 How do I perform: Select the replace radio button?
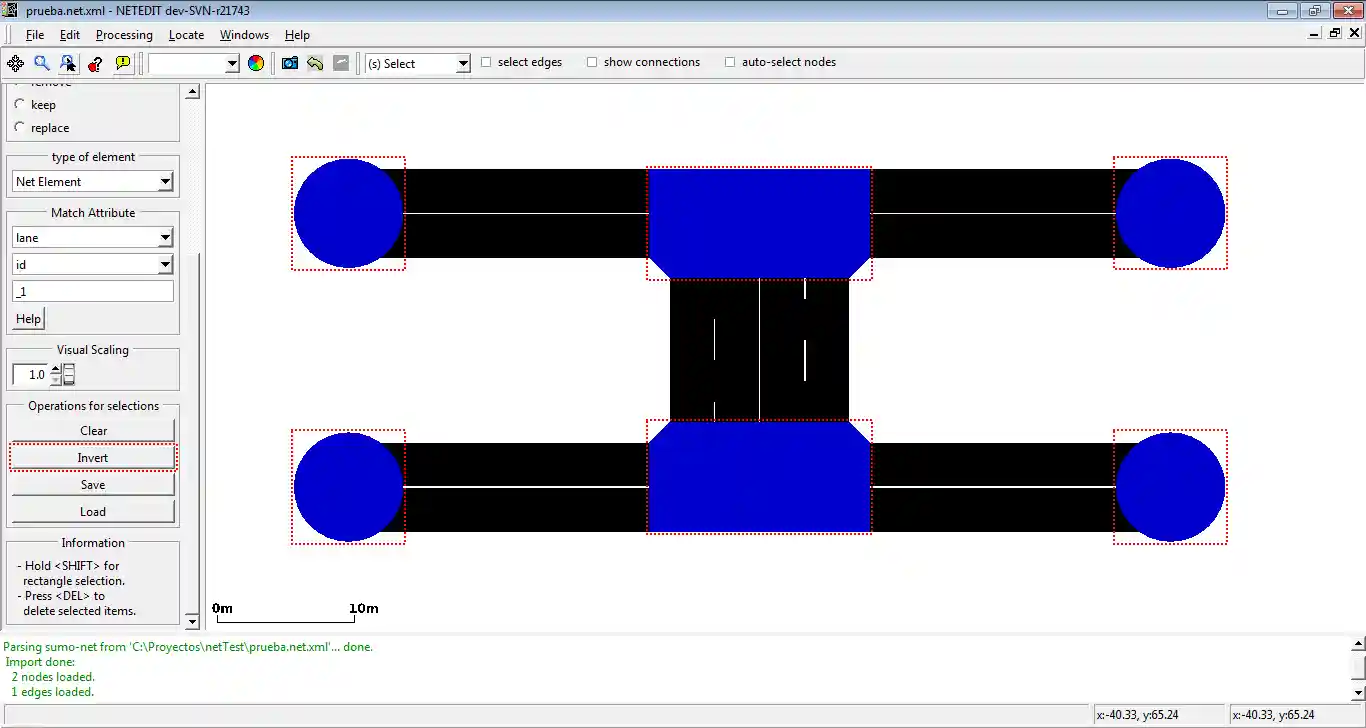[19, 127]
